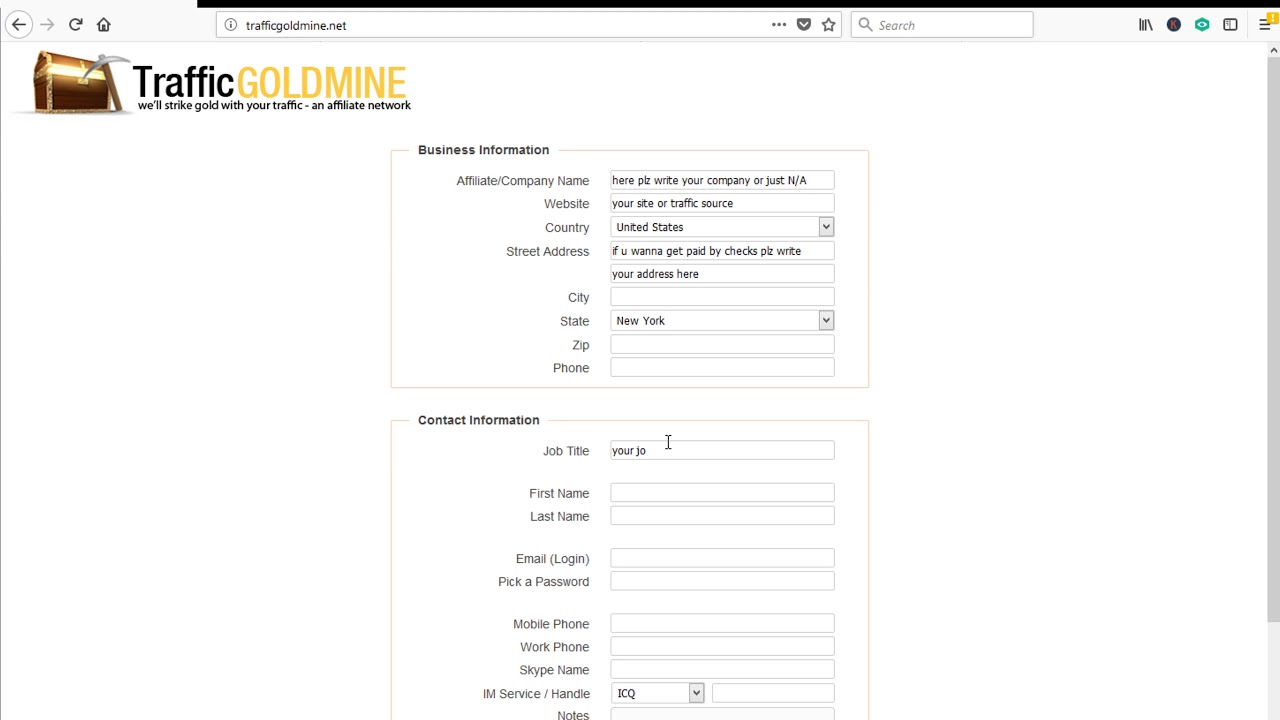Open the browser home page icon
1280x720 pixels.
[103, 25]
